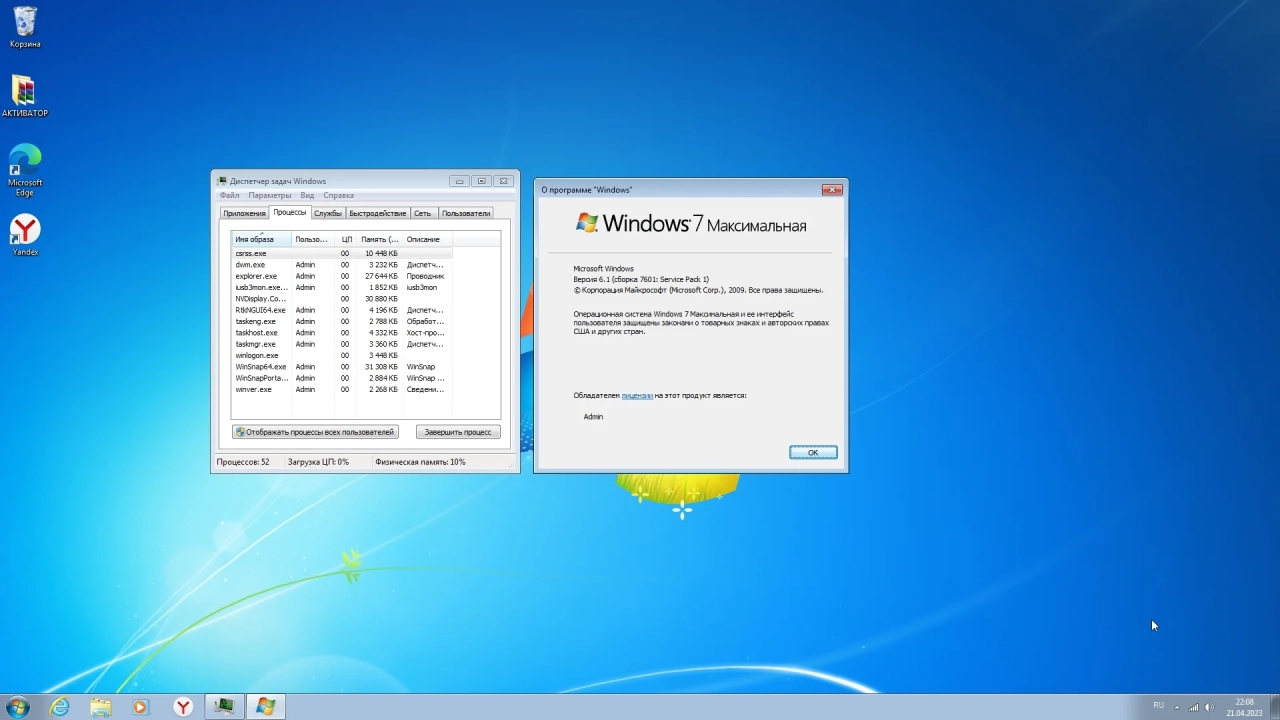The image size is (1280, 720).
Task: Select the WinSnap64.exe process row
Action: point(342,367)
